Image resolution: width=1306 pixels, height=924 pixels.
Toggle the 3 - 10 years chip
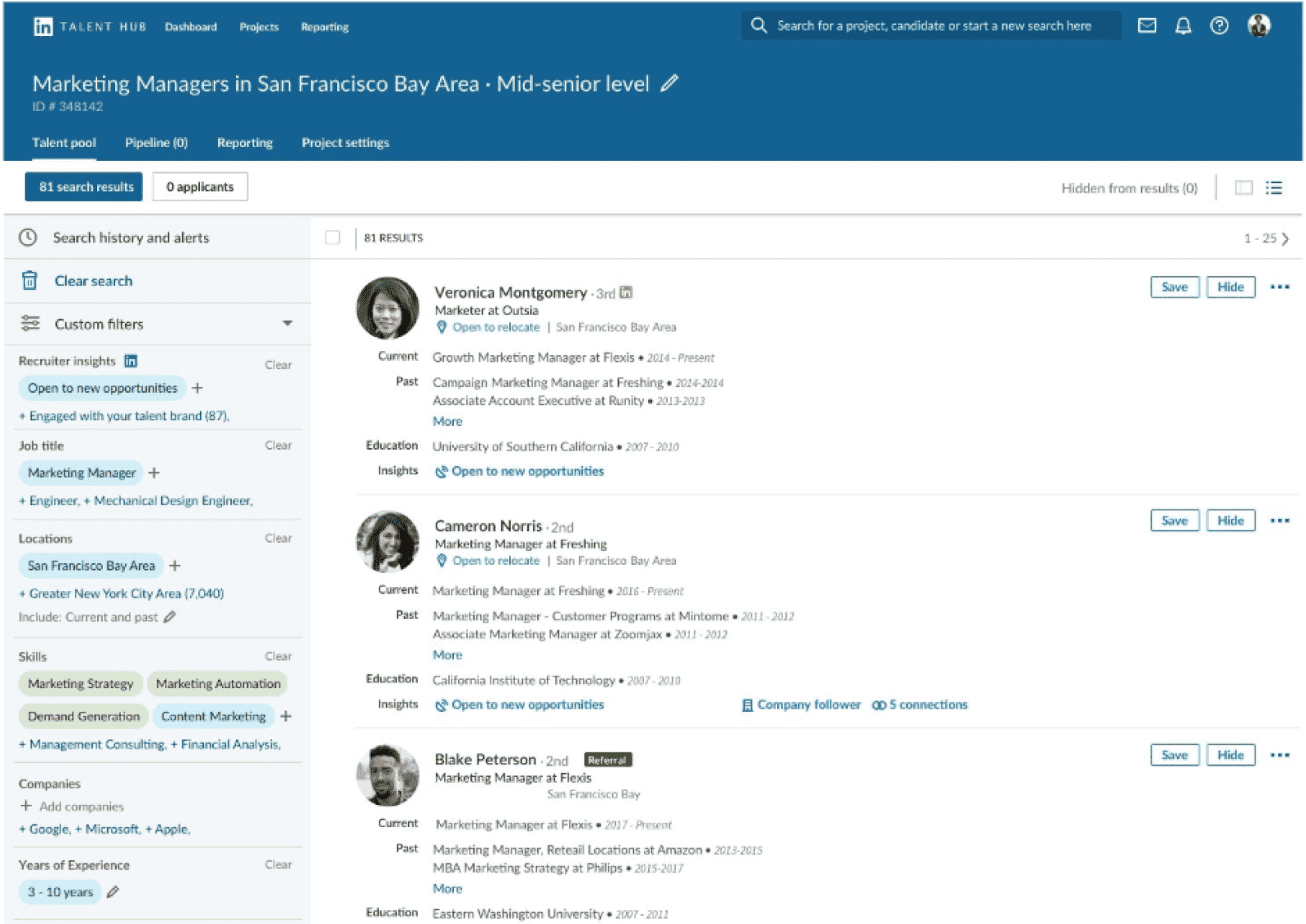[60, 892]
